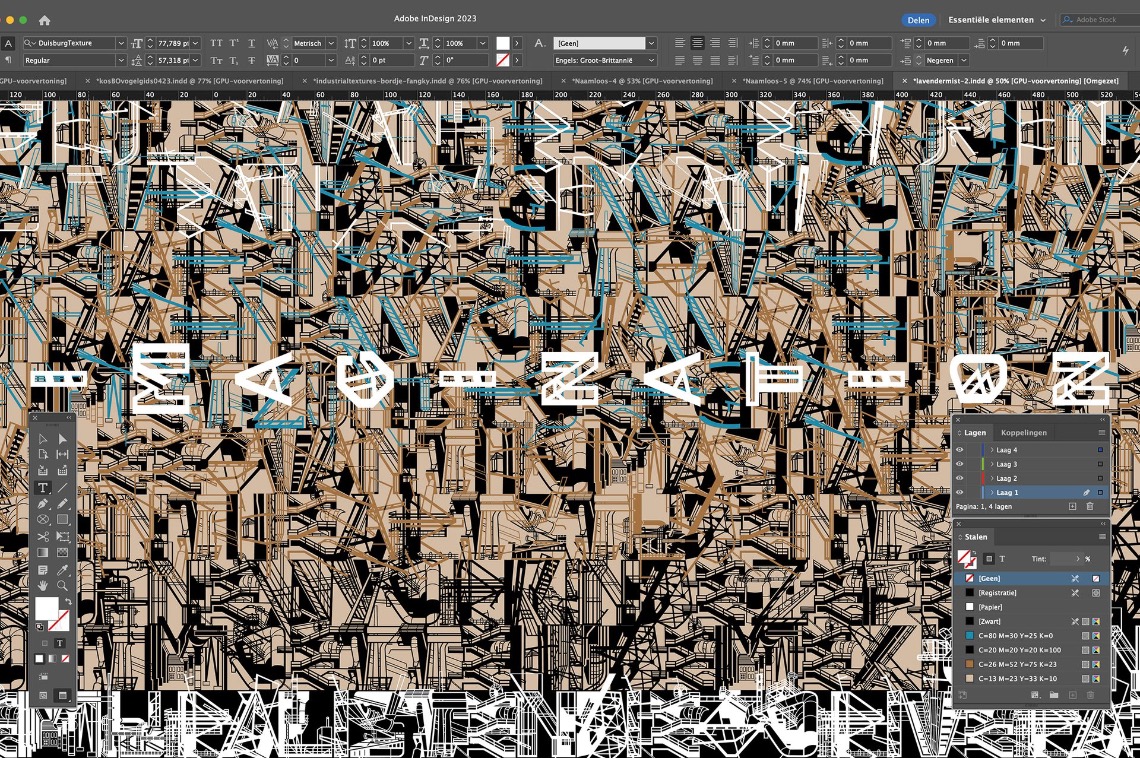Image resolution: width=1140 pixels, height=758 pixels.
Task: Select the Line tool
Action: coord(63,488)
